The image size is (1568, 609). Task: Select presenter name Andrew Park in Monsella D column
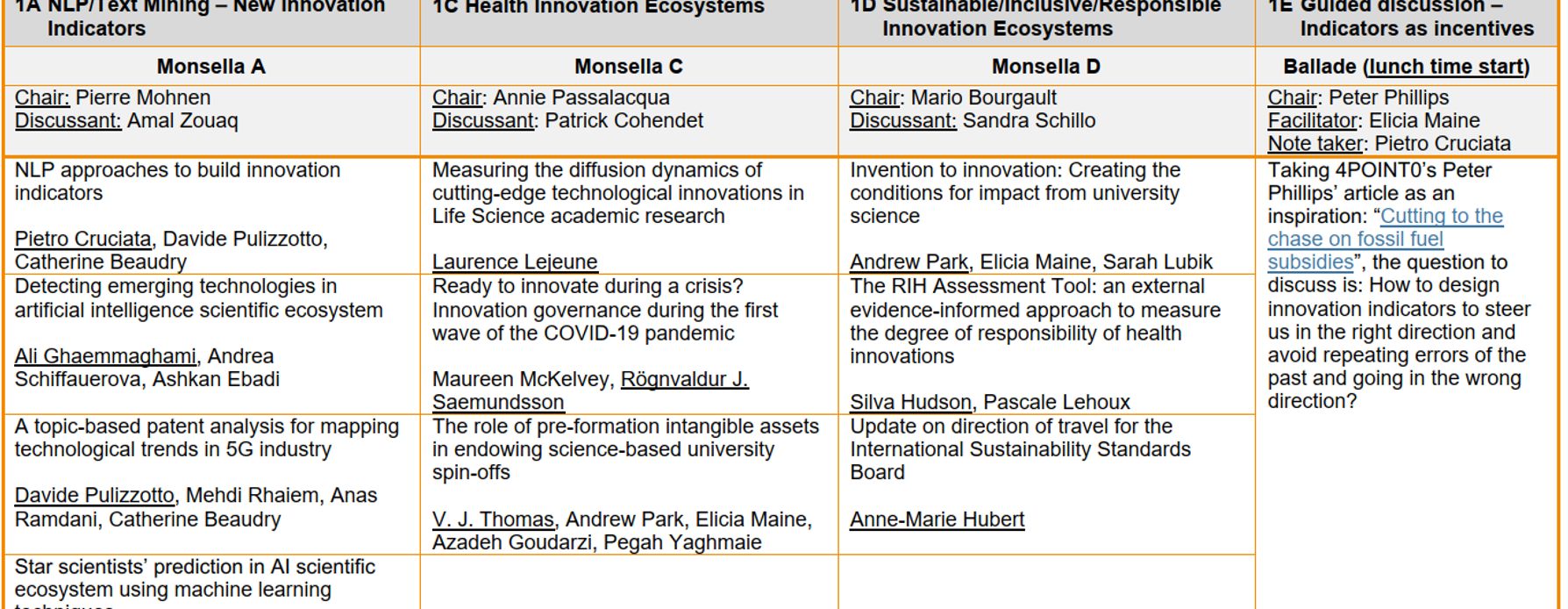(909, 262)
